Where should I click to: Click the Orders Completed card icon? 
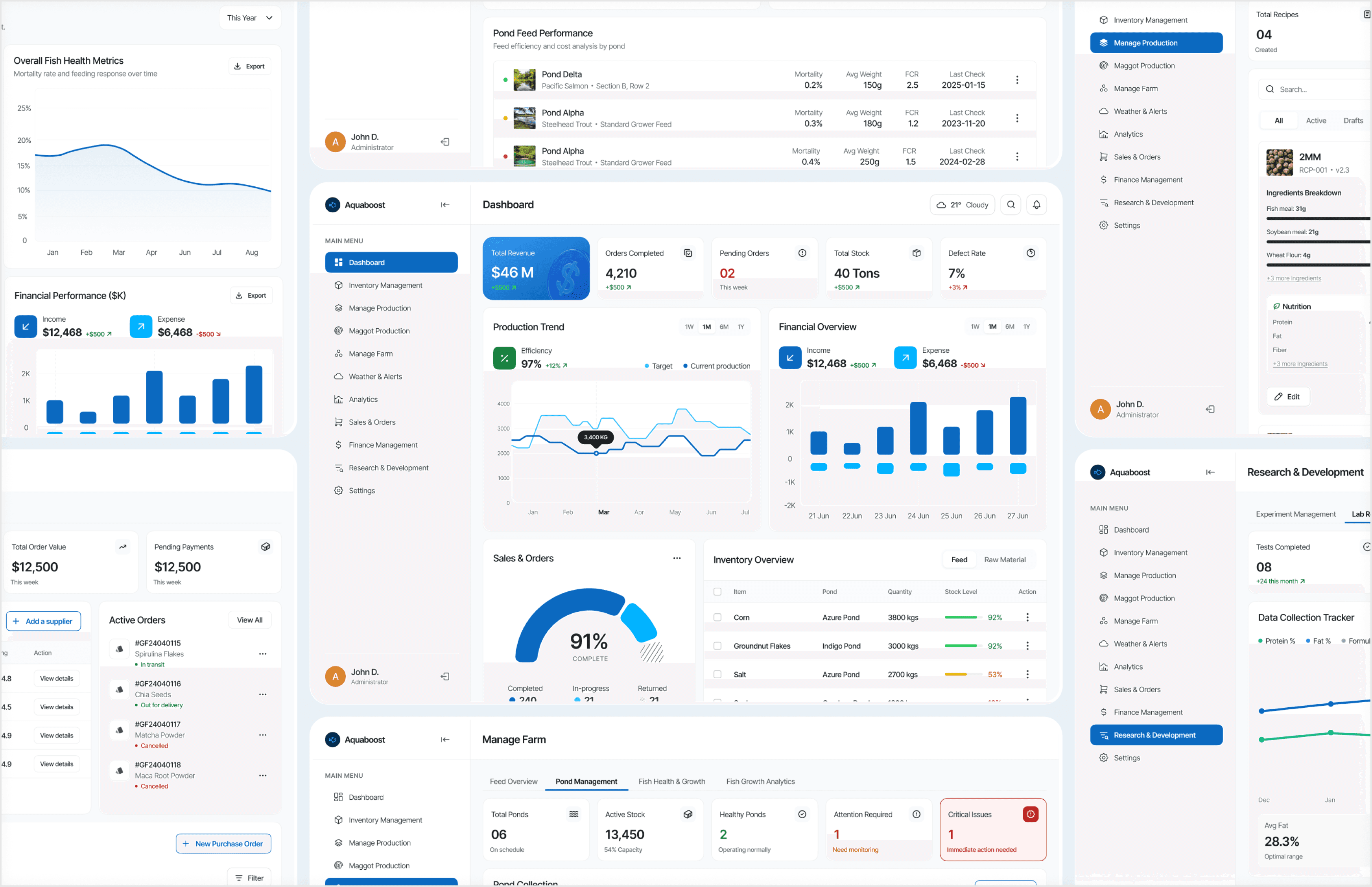coord(688,253)
